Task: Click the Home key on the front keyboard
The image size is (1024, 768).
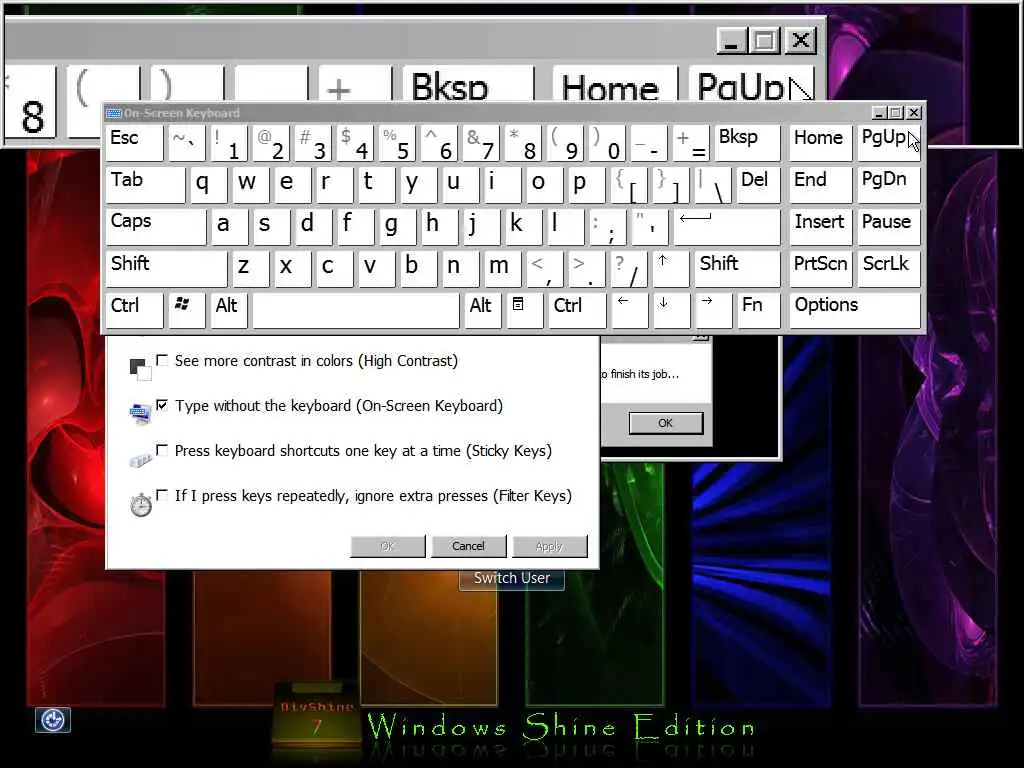Action: [x=820, y=143]
